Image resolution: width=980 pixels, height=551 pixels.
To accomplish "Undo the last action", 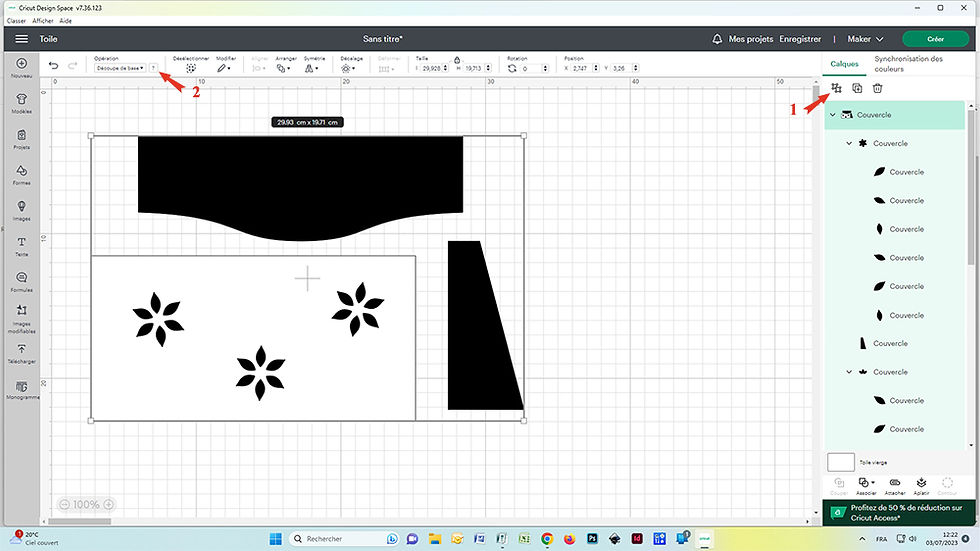I will 54,66.
